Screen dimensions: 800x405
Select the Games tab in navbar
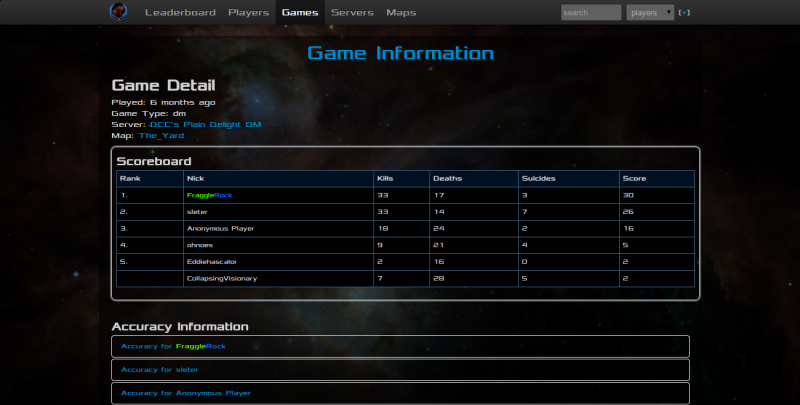point(300,13)
